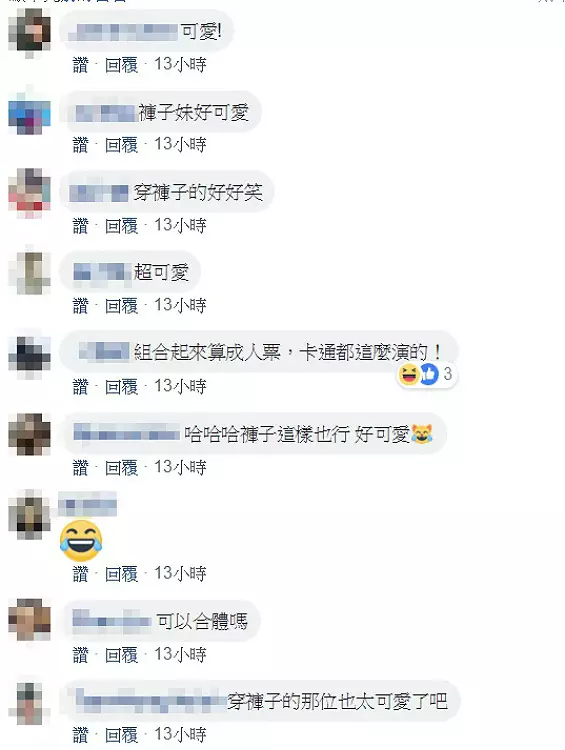Click 讚 under the 組合起來算成人票 comment
565x750 pixels.
pos(80,386)
